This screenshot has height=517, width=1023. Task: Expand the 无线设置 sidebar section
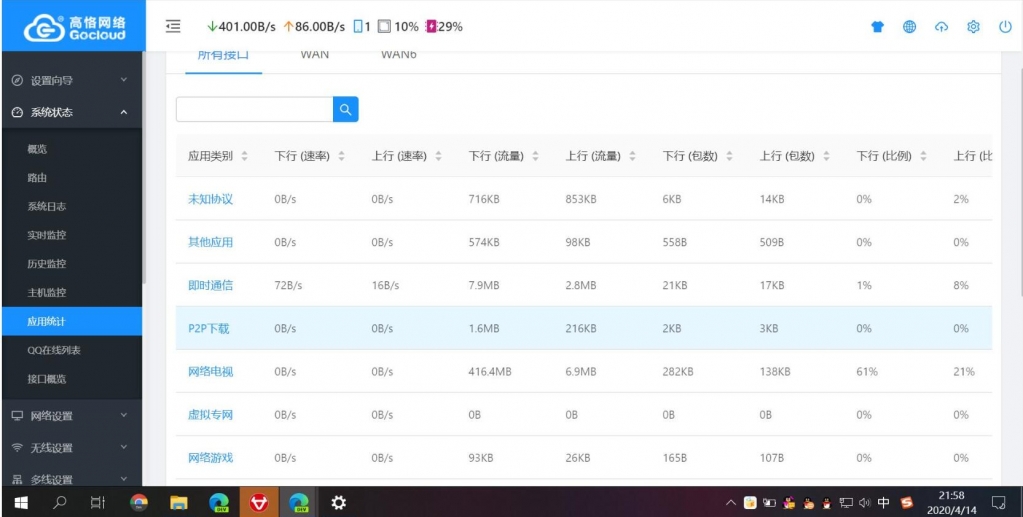(71, 448)
